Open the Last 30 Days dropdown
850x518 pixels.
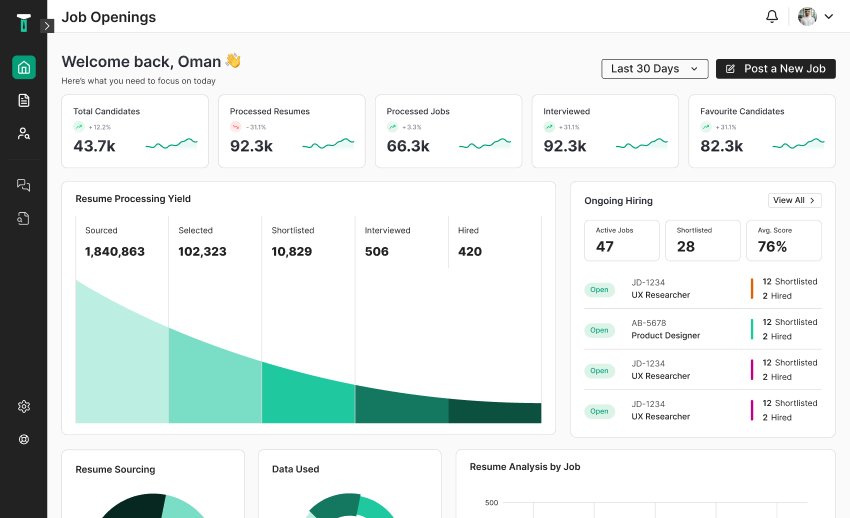pyautogui.click(x=655, y=69)
